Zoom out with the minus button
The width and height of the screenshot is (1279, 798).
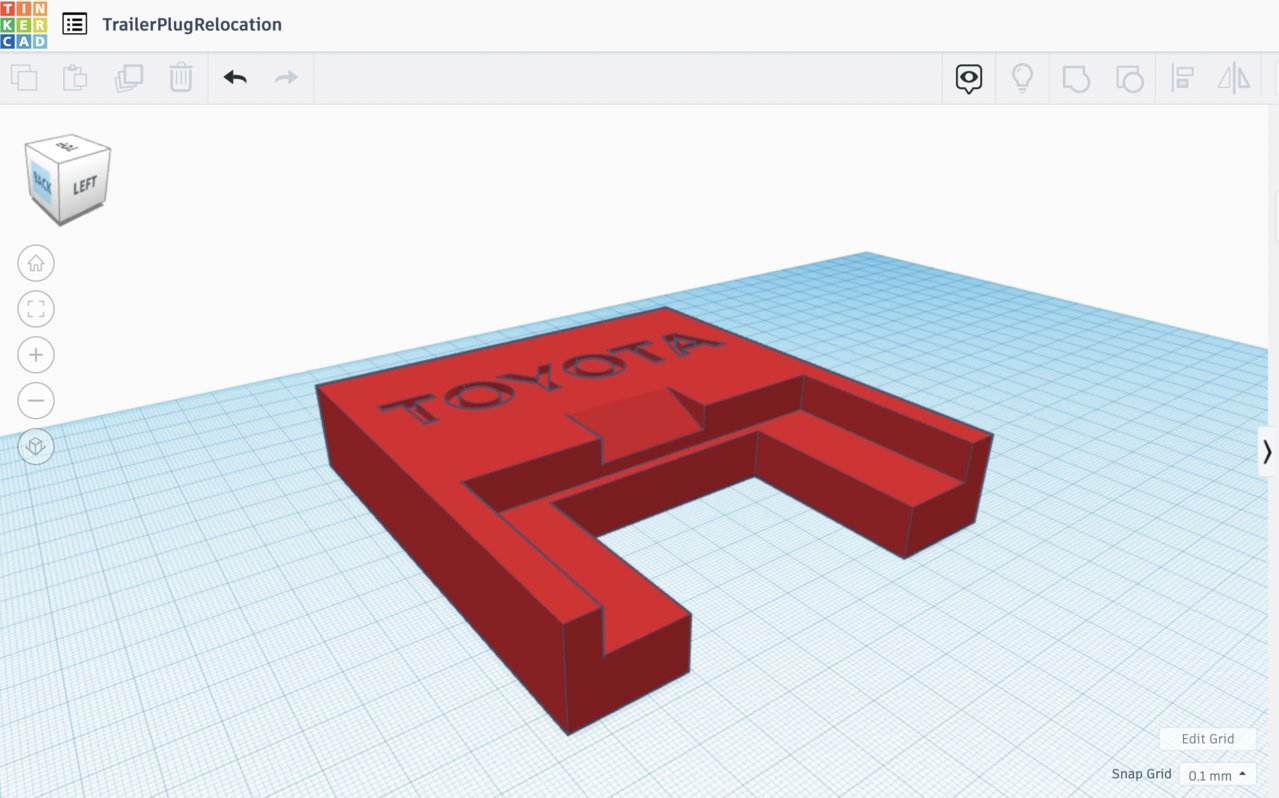coord(36,401)
